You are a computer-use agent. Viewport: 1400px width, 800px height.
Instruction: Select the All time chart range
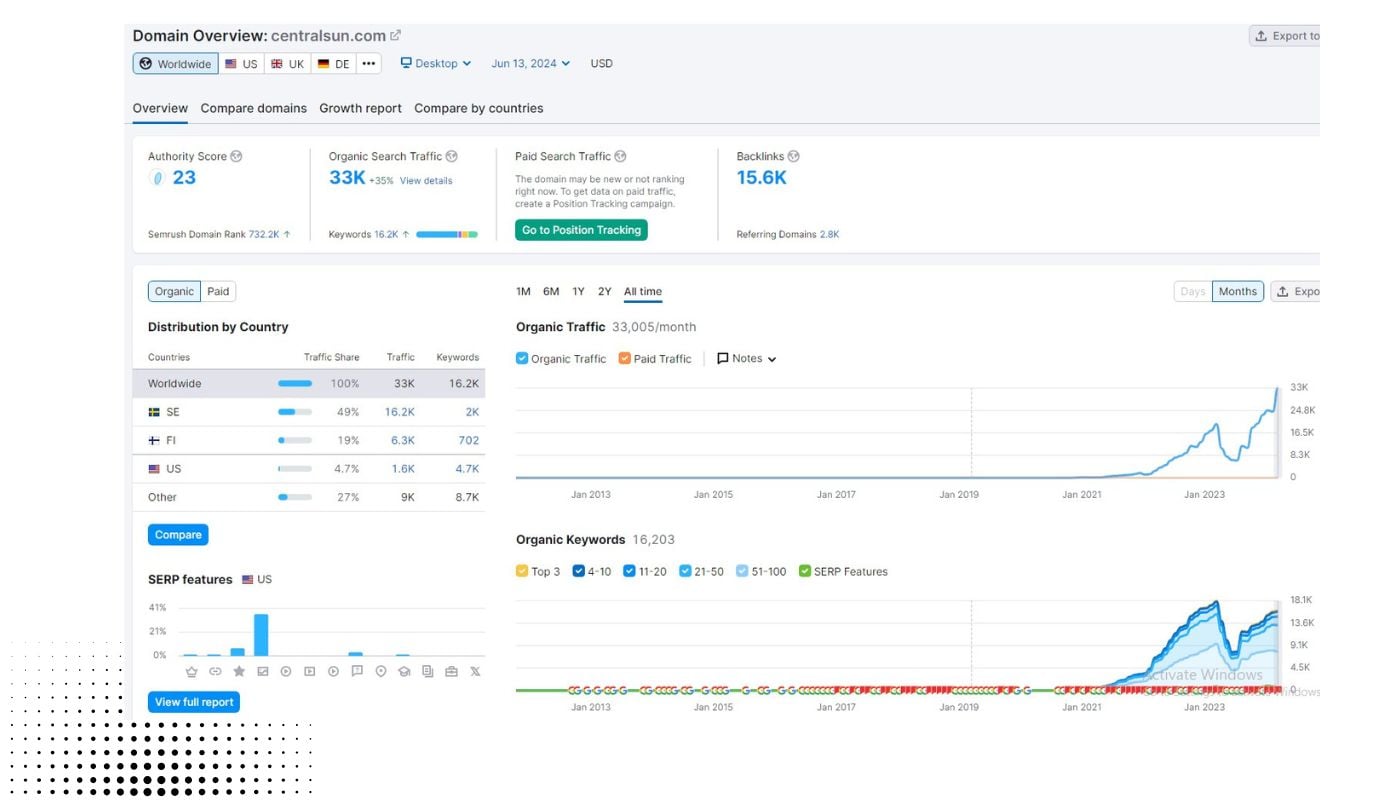tap(642, 291)
